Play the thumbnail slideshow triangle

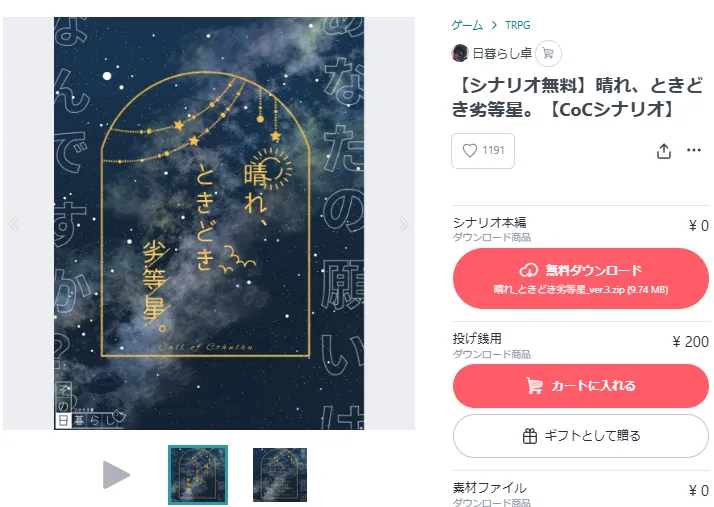point(116,475)
